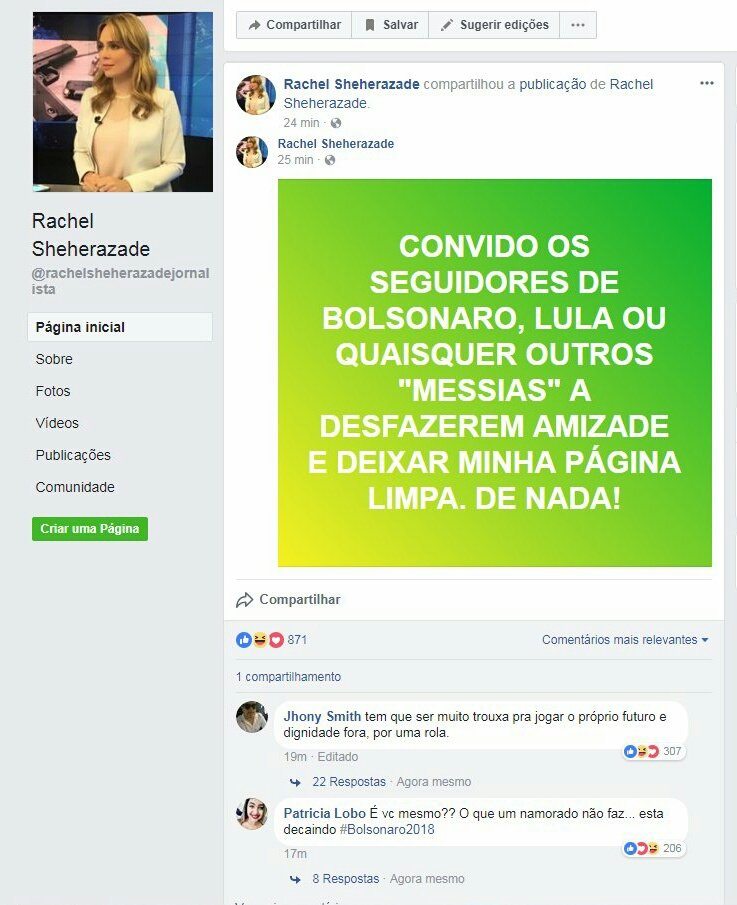This screenshot has width=737, height=905.
Task: Expand the Comentários mais relevantes sort dropdown
Action: (x=625, y=640)
